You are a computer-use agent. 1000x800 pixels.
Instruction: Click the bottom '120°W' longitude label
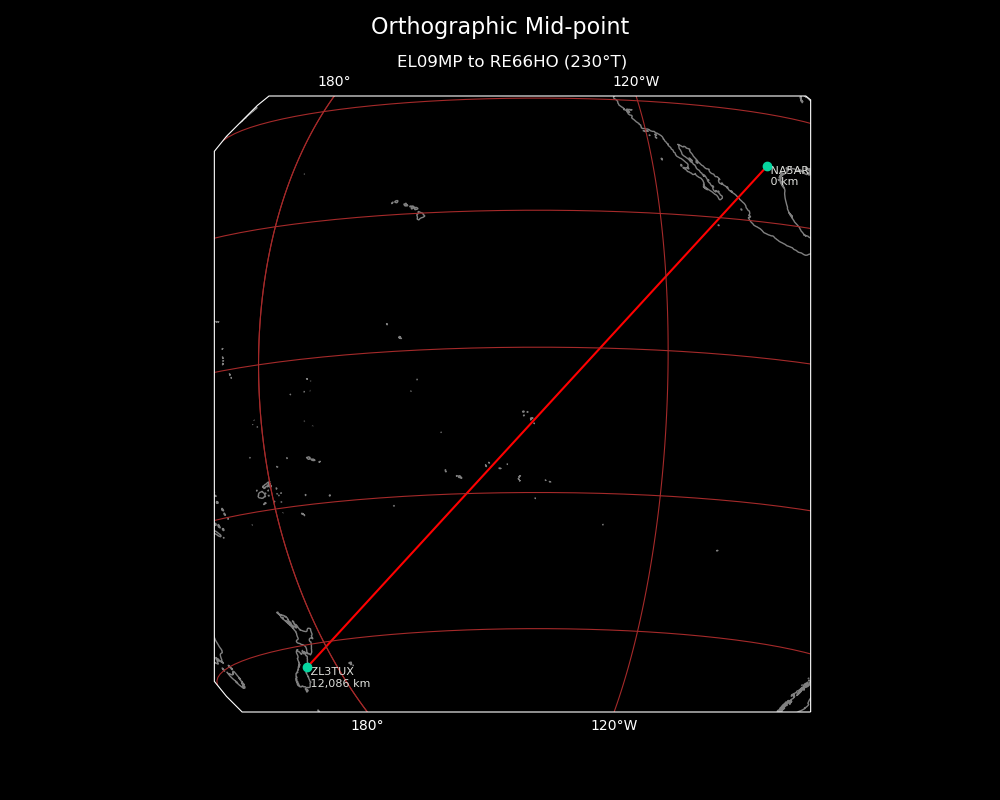point(614,726)
